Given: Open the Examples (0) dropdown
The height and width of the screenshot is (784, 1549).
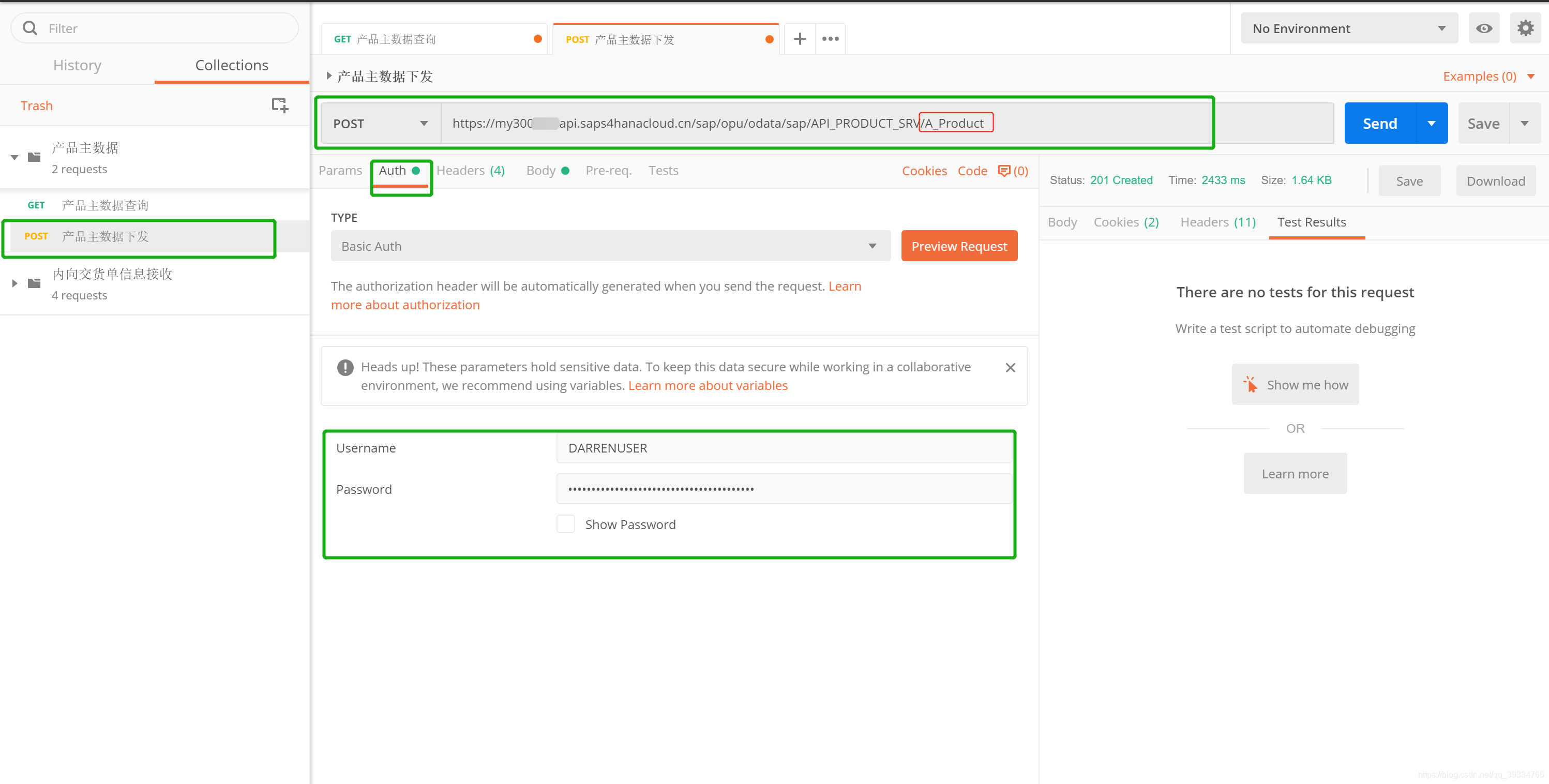Looking at the screenshot, I should [1489, 77].
